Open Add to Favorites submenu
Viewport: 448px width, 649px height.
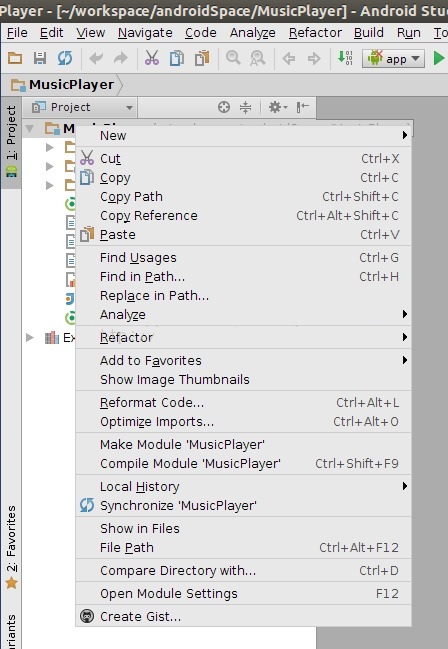[243, 361]
